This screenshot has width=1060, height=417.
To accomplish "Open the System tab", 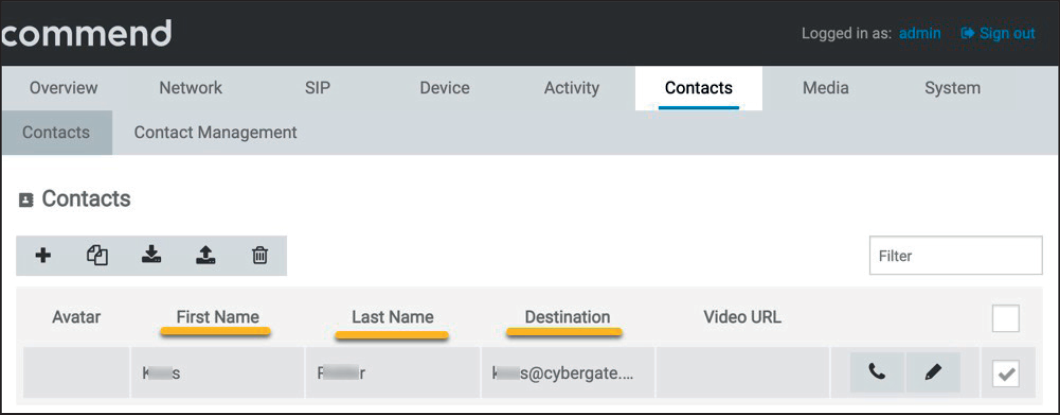I will 952,88.
